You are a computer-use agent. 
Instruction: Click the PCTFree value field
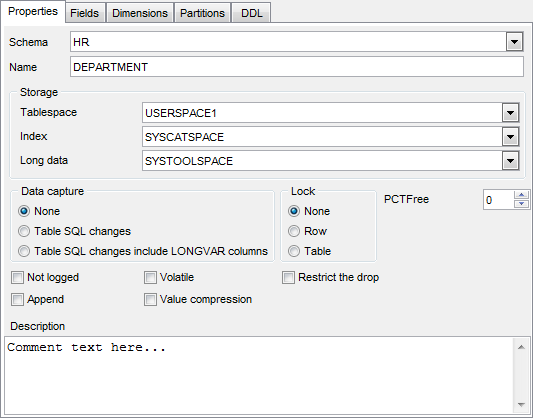499,200
